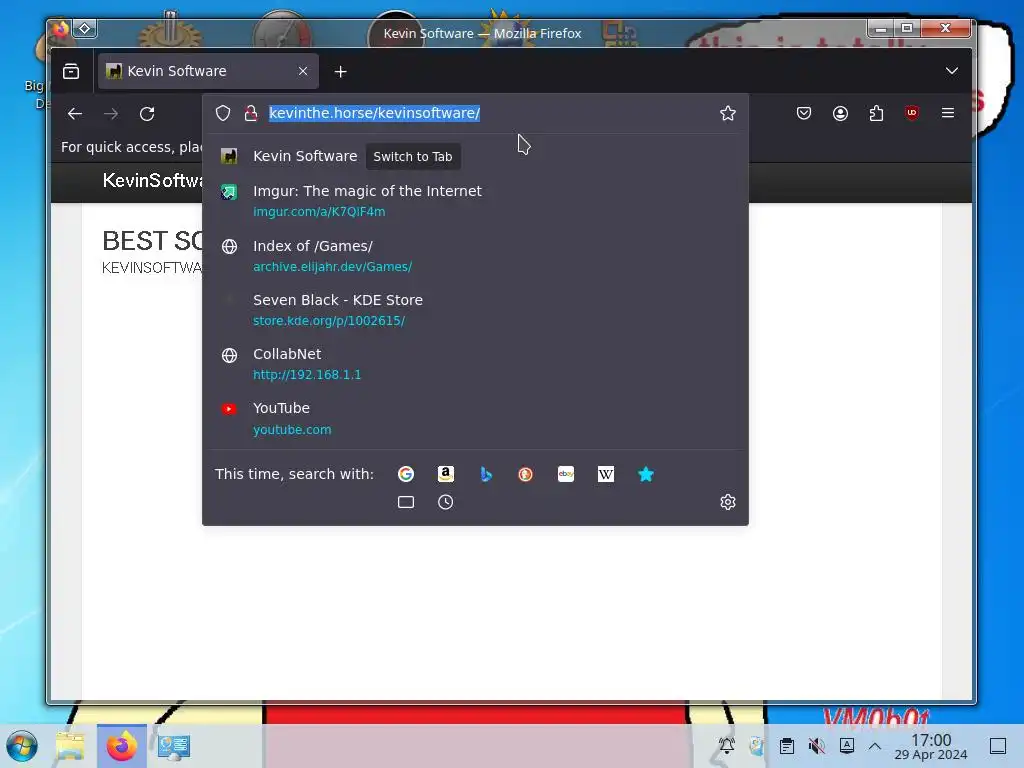Open a new tab with plus button
This screenshot has width=1024, height=768.
[340, 72]
